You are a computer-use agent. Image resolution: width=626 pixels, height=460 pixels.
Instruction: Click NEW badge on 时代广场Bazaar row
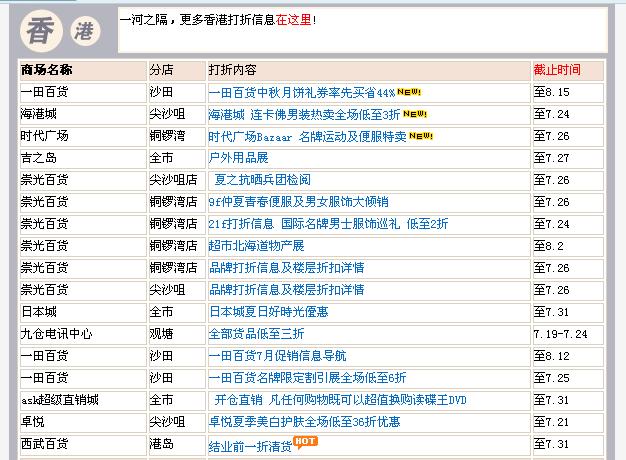421,136
